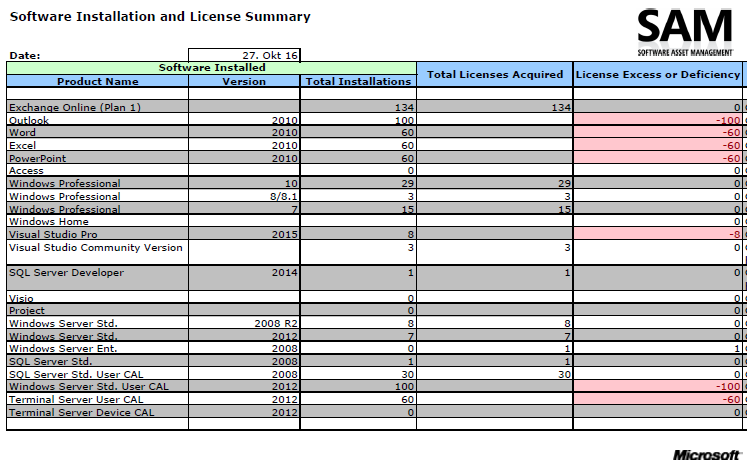The height and width of the screenshot is (469, 747).
Task: Click the SQL Server Developer cell
Action: (x=98, y=278)
